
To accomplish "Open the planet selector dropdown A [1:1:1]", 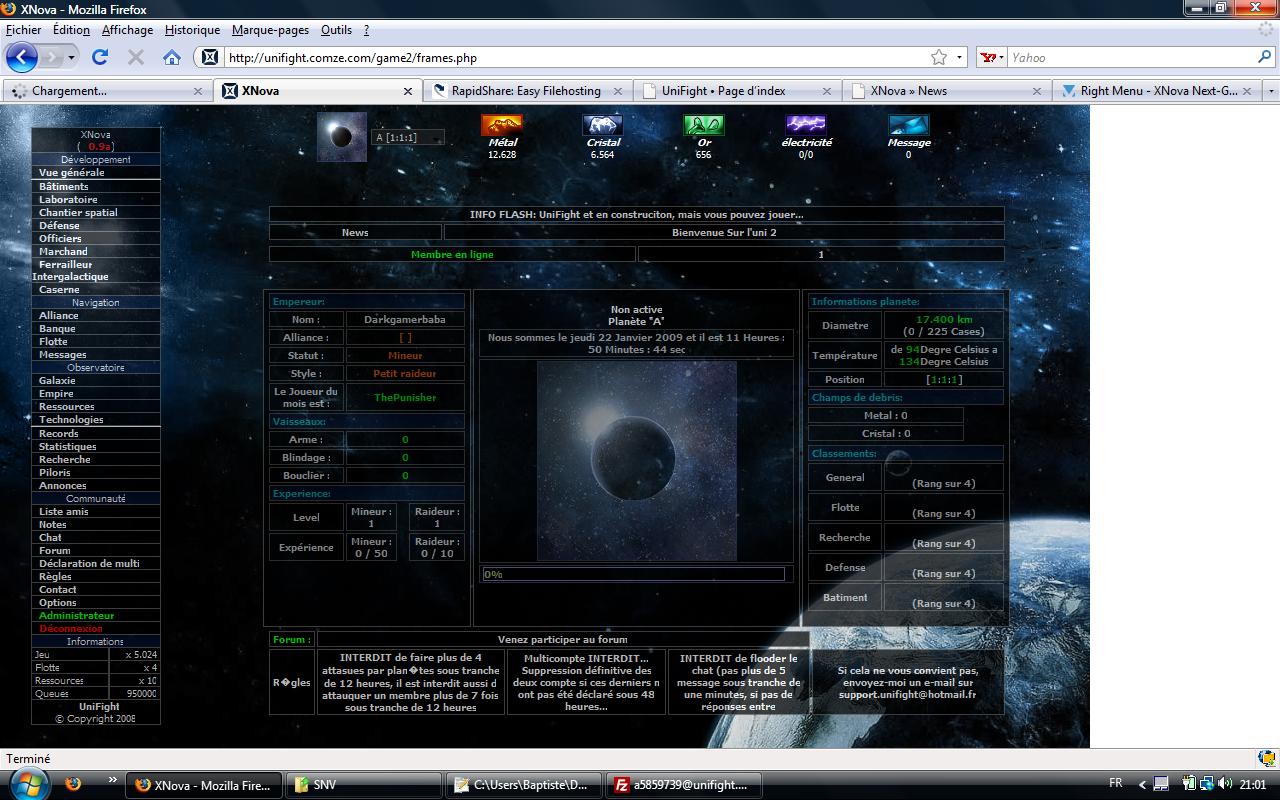I will point(408,137).
